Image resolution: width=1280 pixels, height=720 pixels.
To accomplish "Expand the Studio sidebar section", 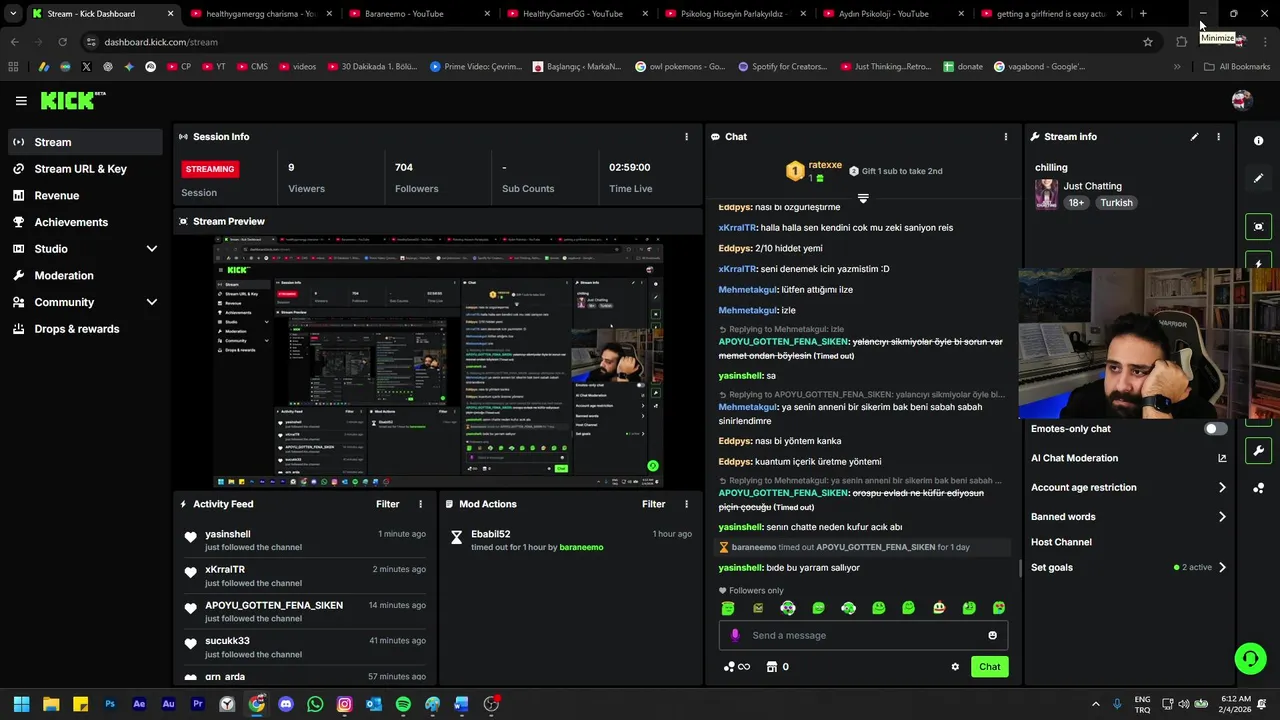I will click(x=85, y=249).
